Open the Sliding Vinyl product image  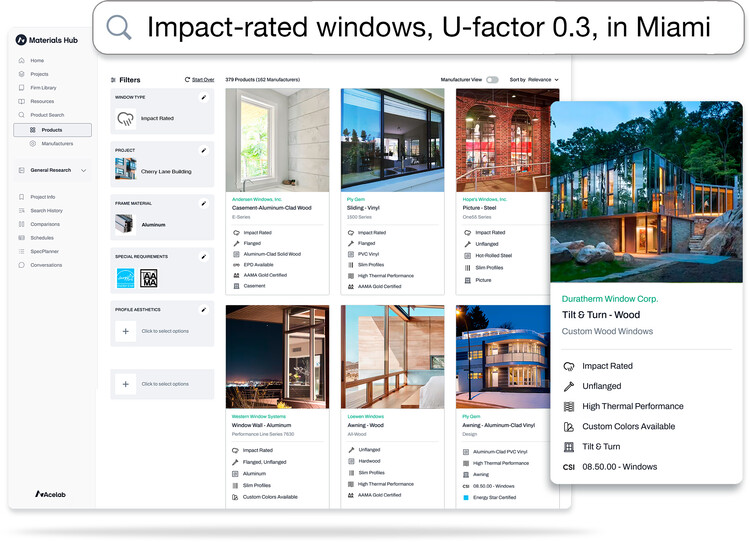click(x=393, y=140)
